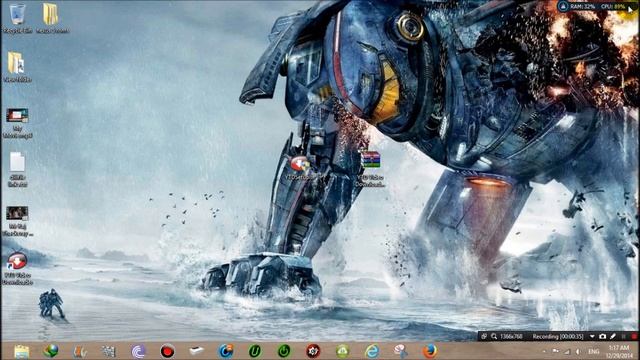Screen dimensions: 640x360
Task: Open the volume speaker tray icon
Action: [578, 351]
